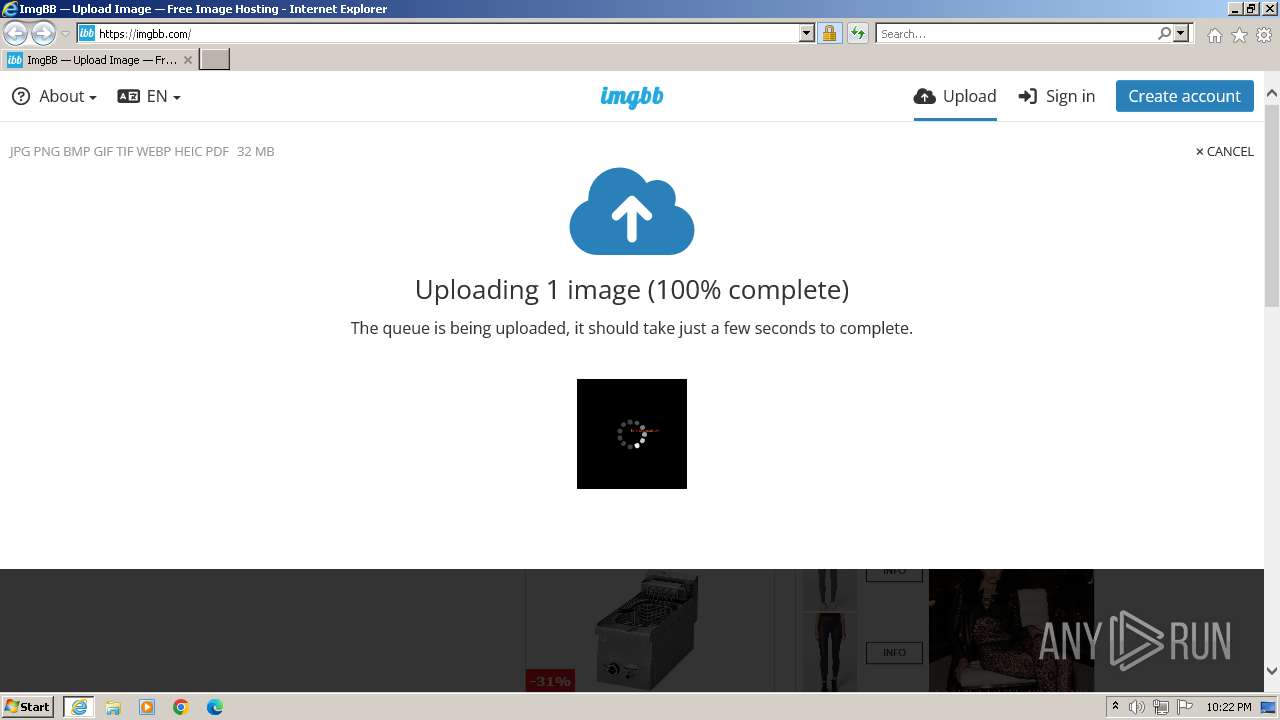Click the page scrollbar down arrow
Screen dimensions: 1280x720
[1272, 671]
